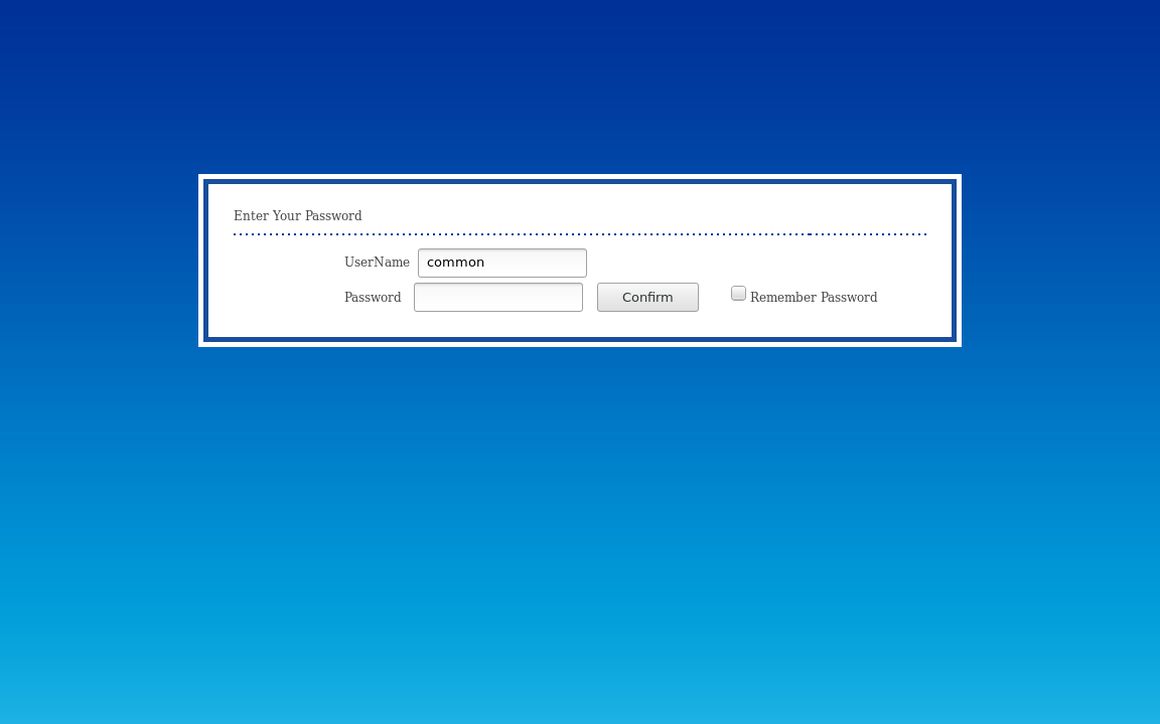Image resolution: width=1160 pixels, height=724 pixels.
Task: Click the UserName field containing common
Action: pos(502,263)
